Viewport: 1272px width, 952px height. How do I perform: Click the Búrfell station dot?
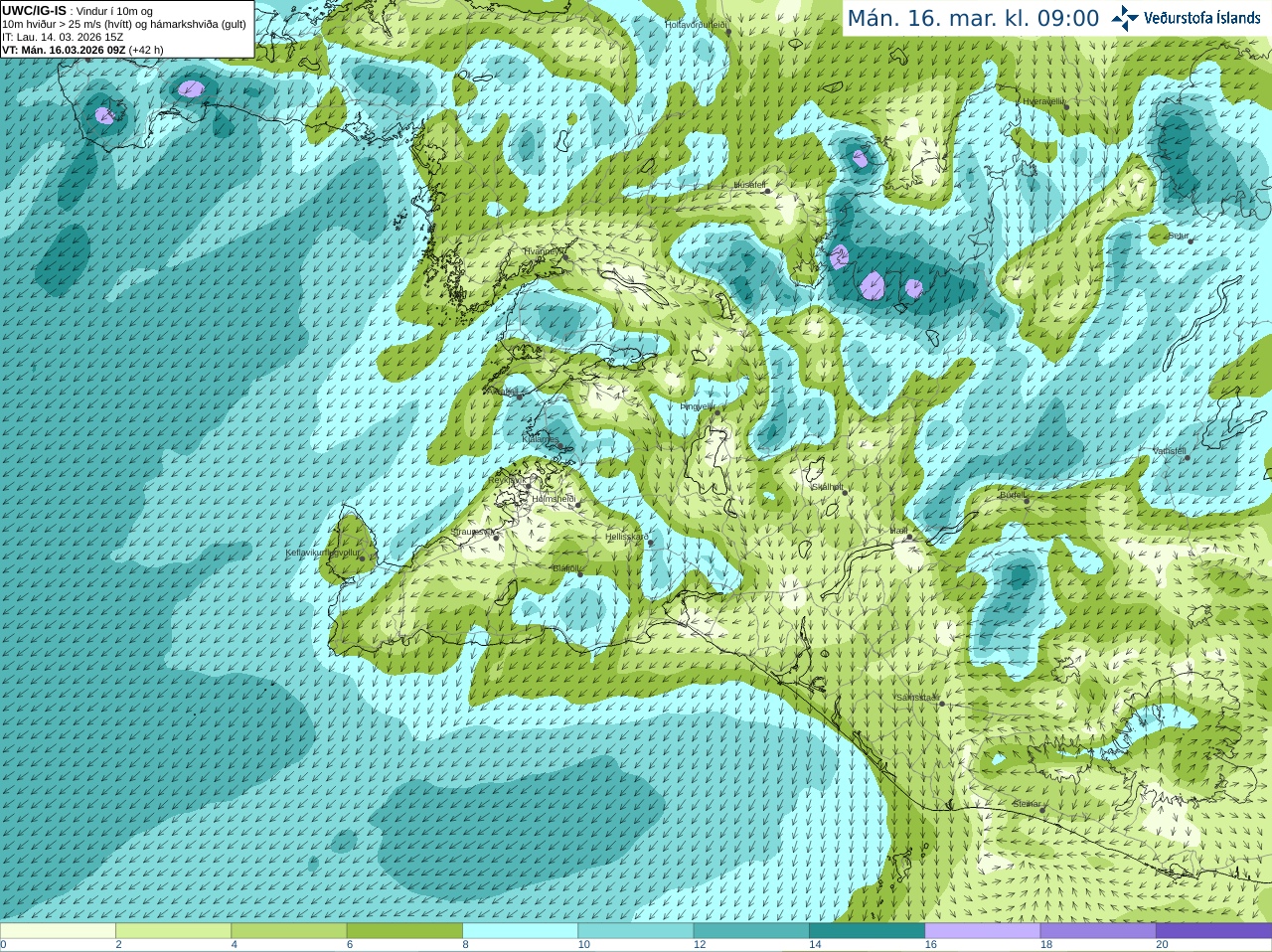[1028, 501]
